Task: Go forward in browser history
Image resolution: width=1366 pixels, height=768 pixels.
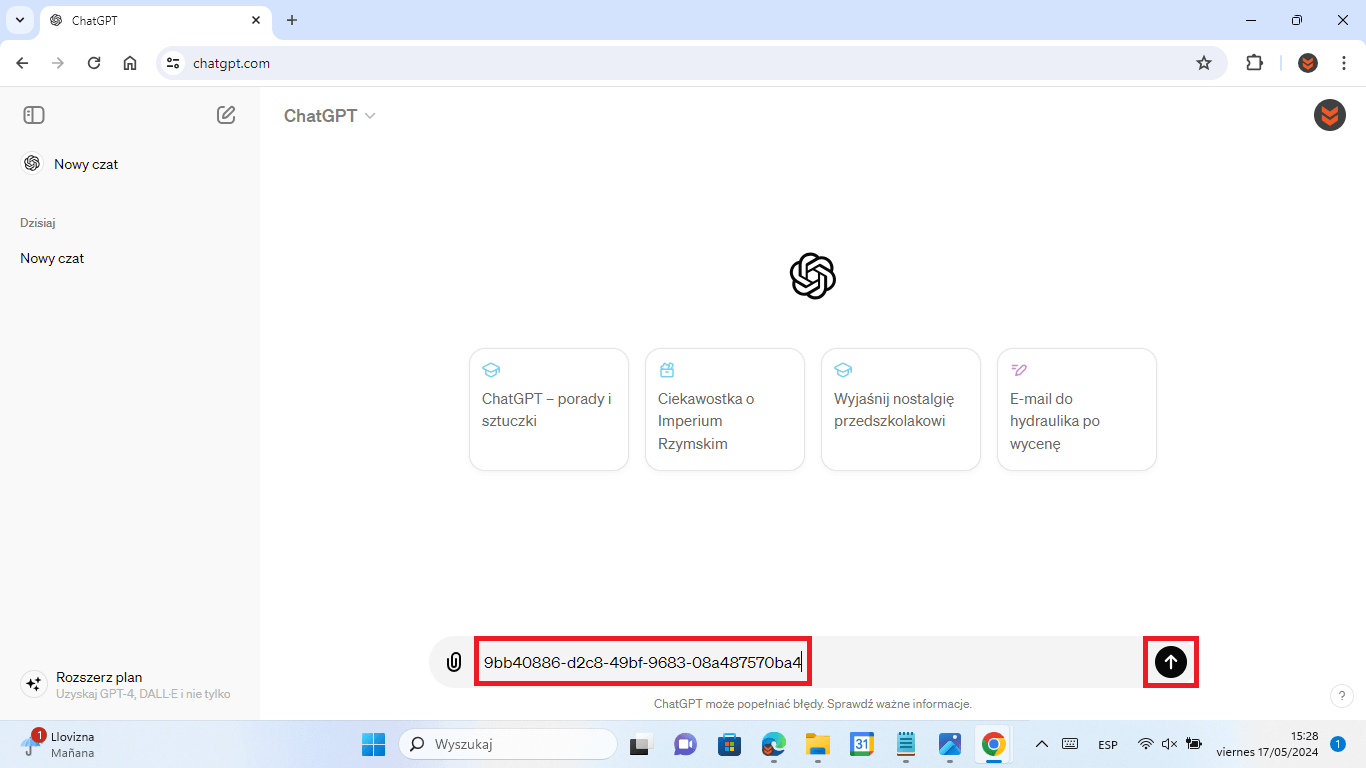Action: point(58,63)
